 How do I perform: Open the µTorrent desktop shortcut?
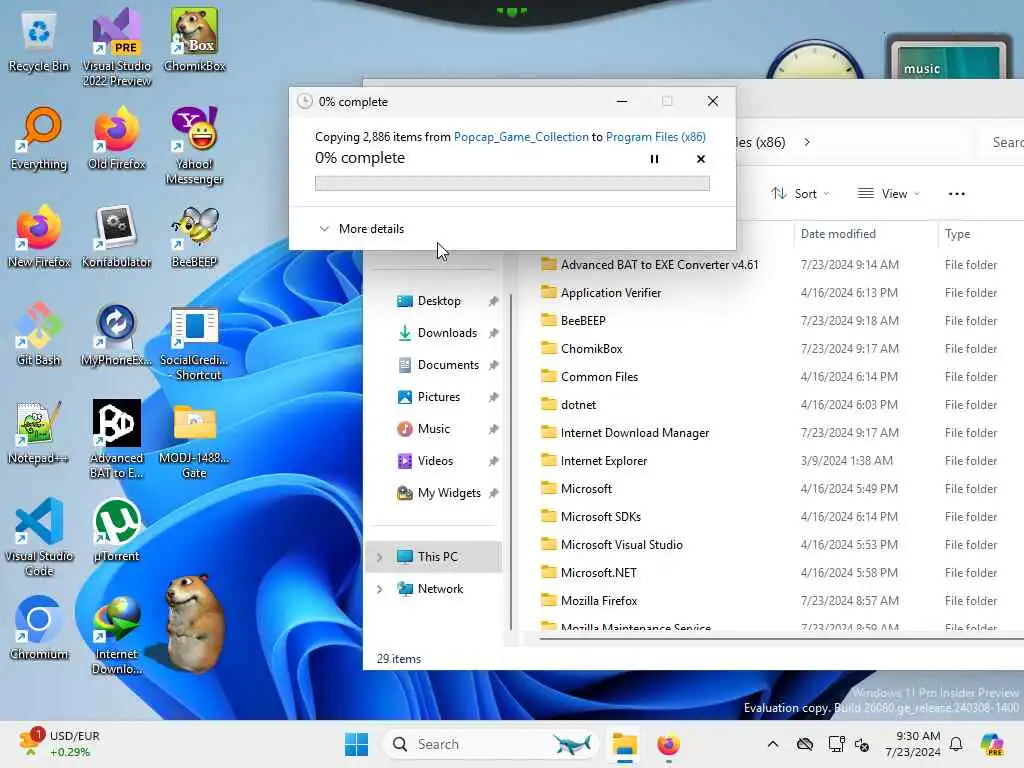pos(117,530)
